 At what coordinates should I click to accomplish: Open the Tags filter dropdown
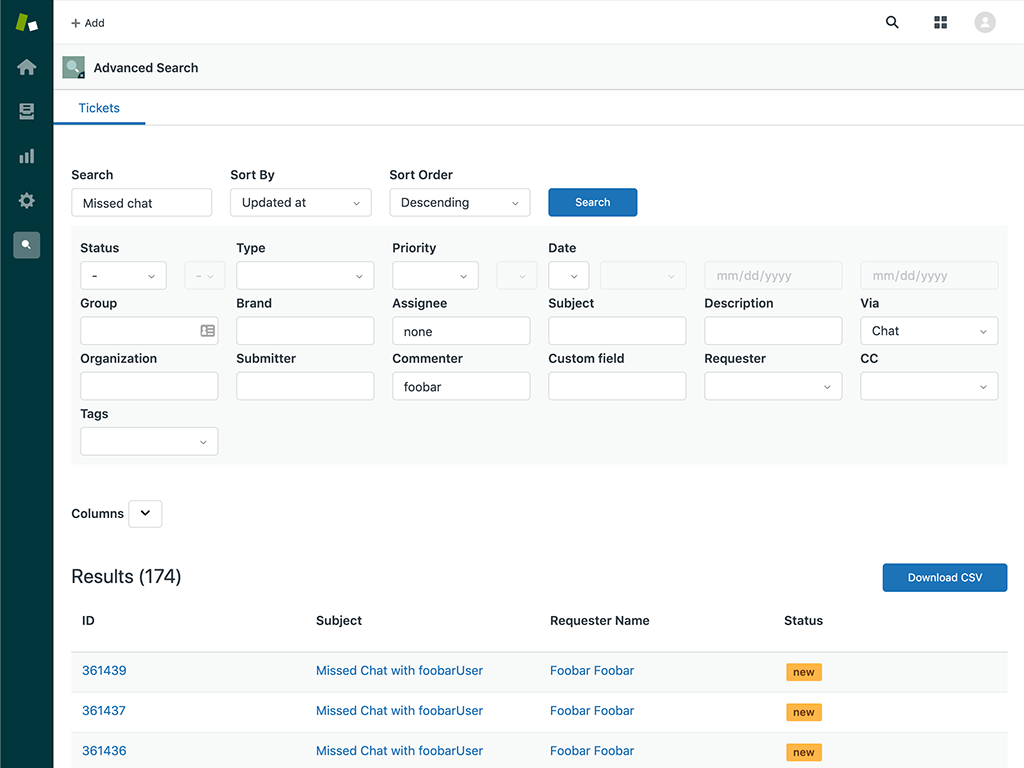point(148,441)
